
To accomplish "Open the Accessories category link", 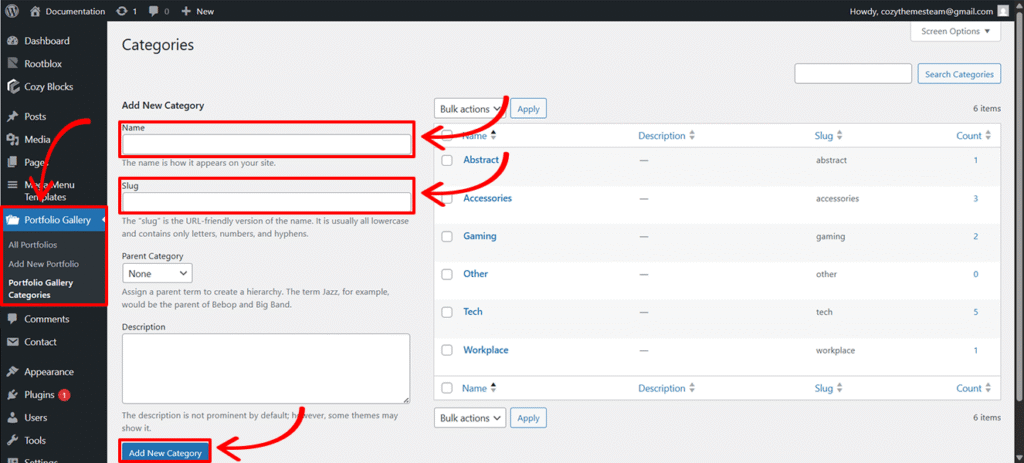I will click(x=487, y=198).
